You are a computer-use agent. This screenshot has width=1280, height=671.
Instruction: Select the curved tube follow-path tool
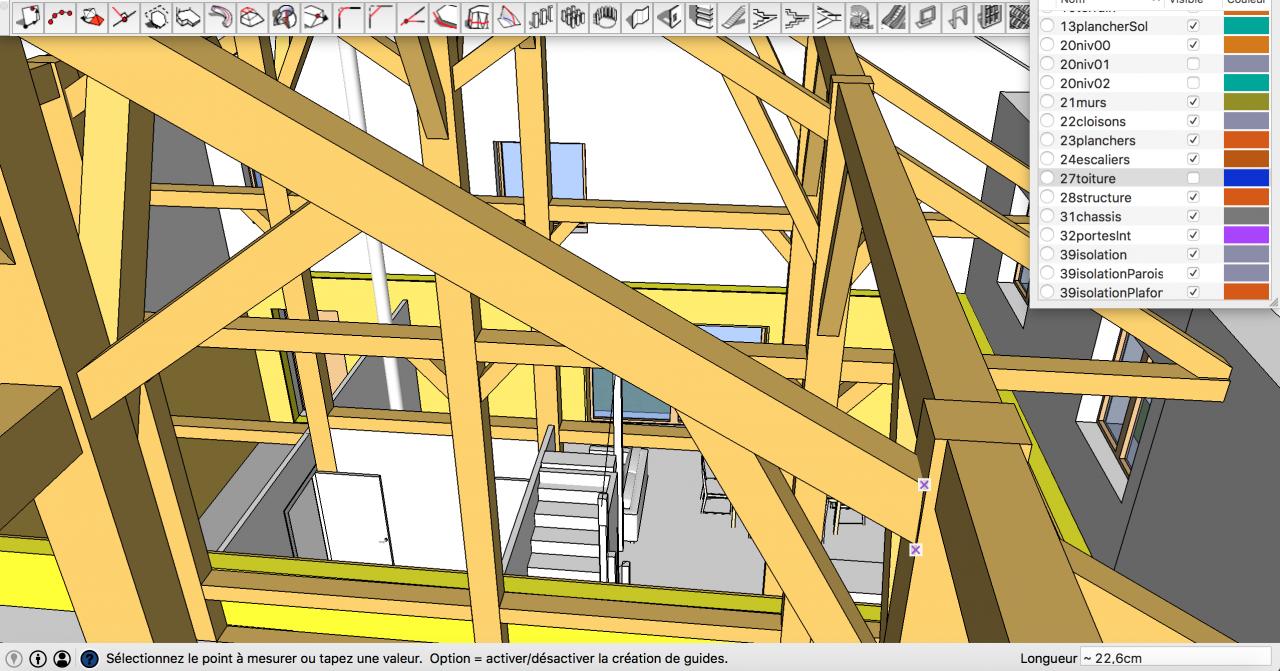221,16
